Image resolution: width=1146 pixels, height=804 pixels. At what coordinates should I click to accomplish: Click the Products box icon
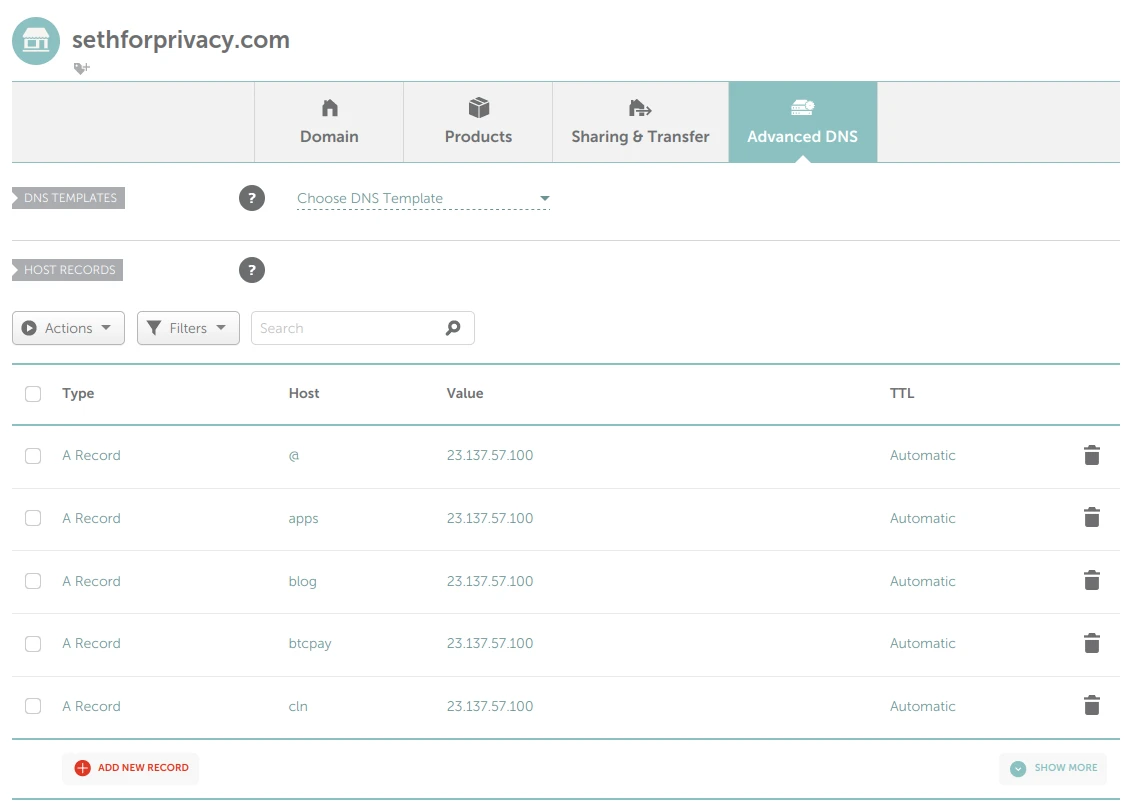478,107
